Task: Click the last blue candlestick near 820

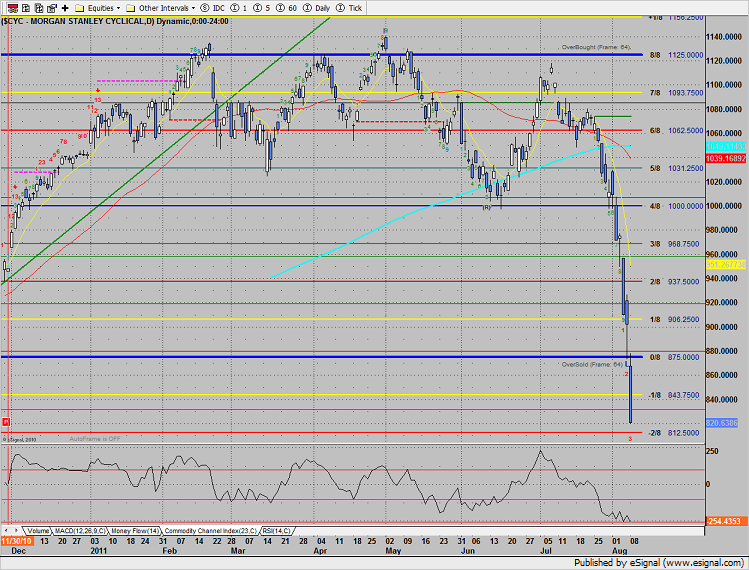Action: (x=631, y=394)
